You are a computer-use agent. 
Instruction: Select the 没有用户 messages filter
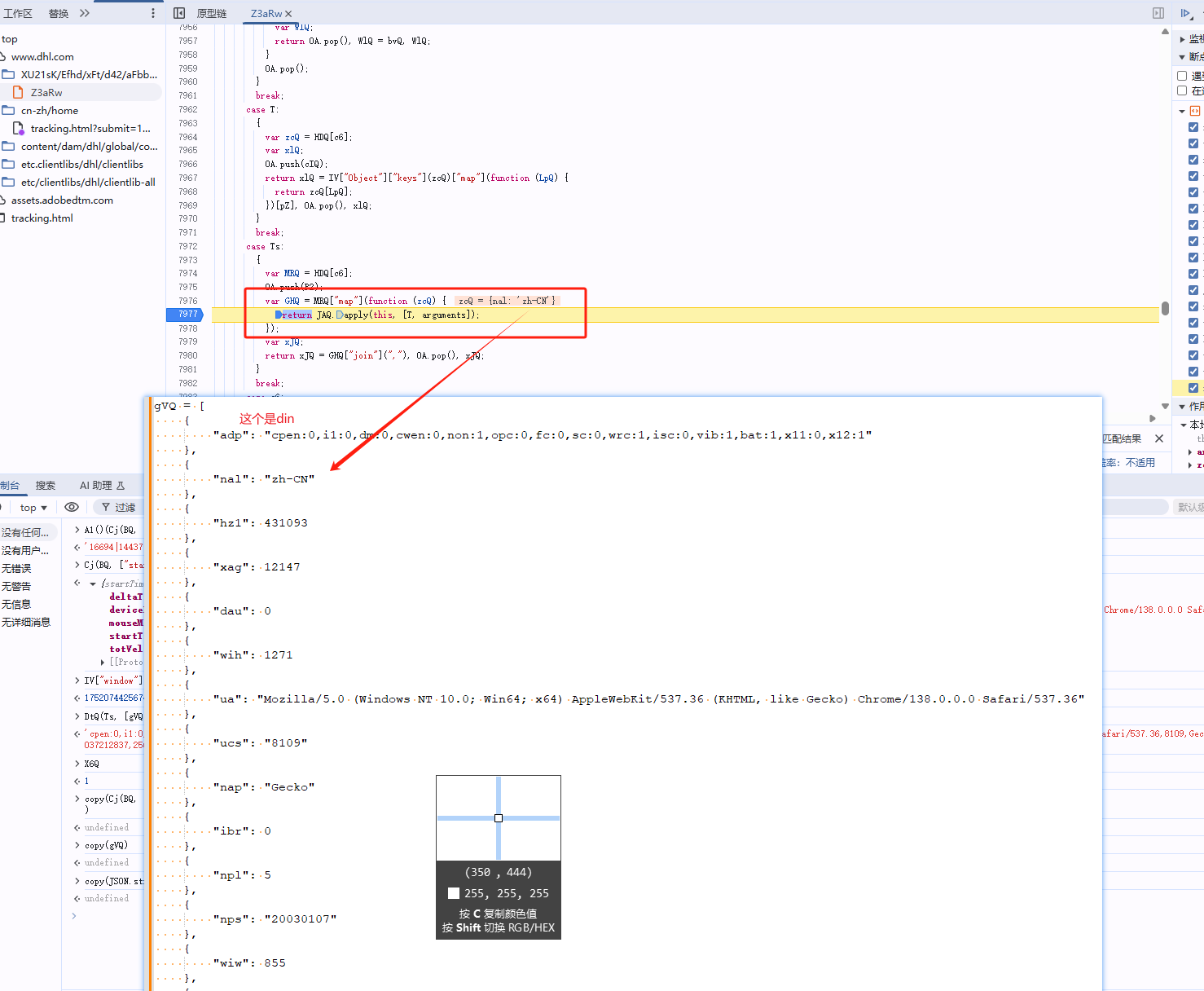tap(26, 550)
